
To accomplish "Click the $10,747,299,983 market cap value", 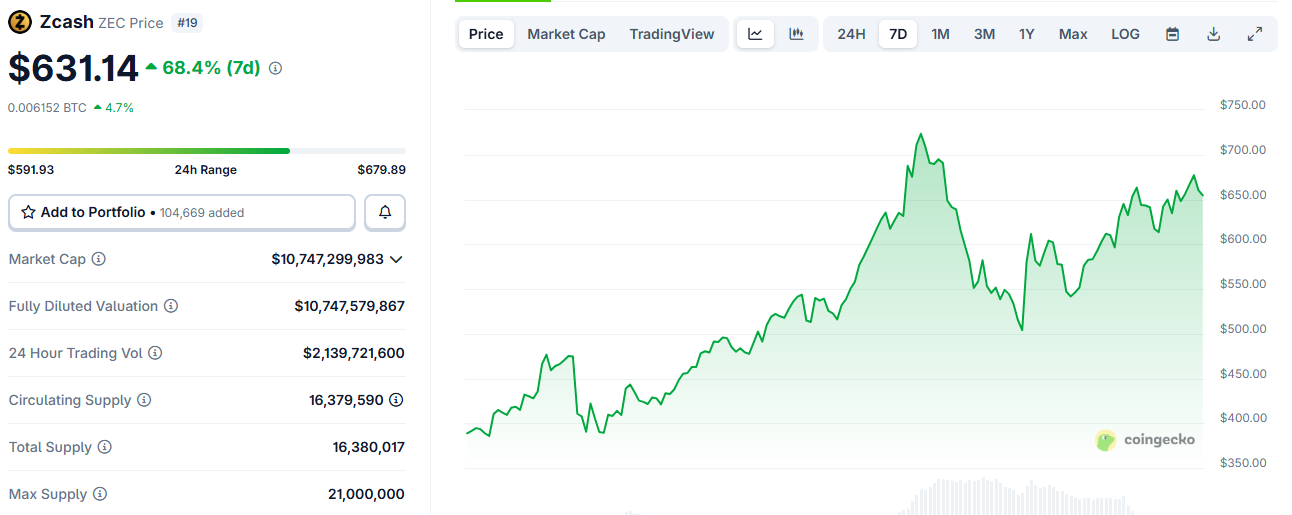I will 327,259.
